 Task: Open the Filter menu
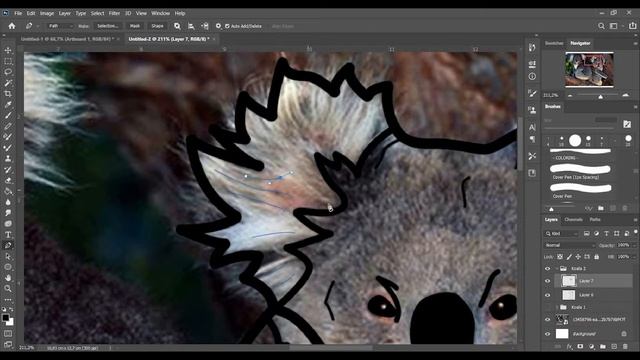[x=114, y=13]
